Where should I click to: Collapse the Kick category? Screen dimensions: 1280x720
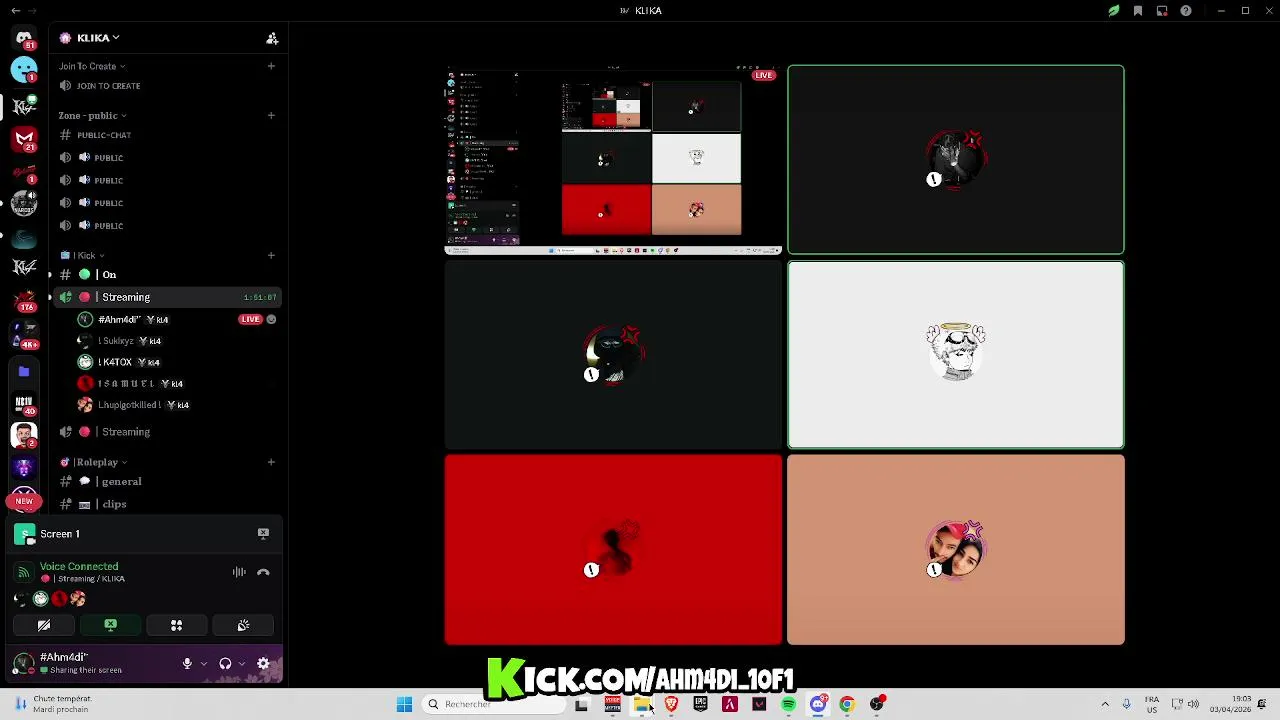82,255
